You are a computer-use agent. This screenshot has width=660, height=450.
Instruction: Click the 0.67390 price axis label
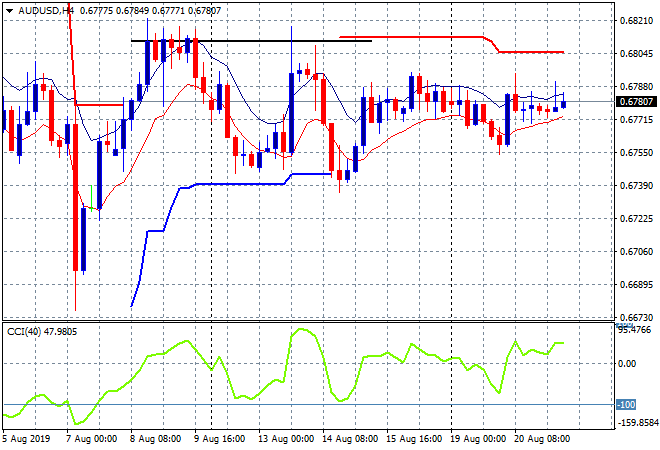pyautogui.click(x=636, y=186)
